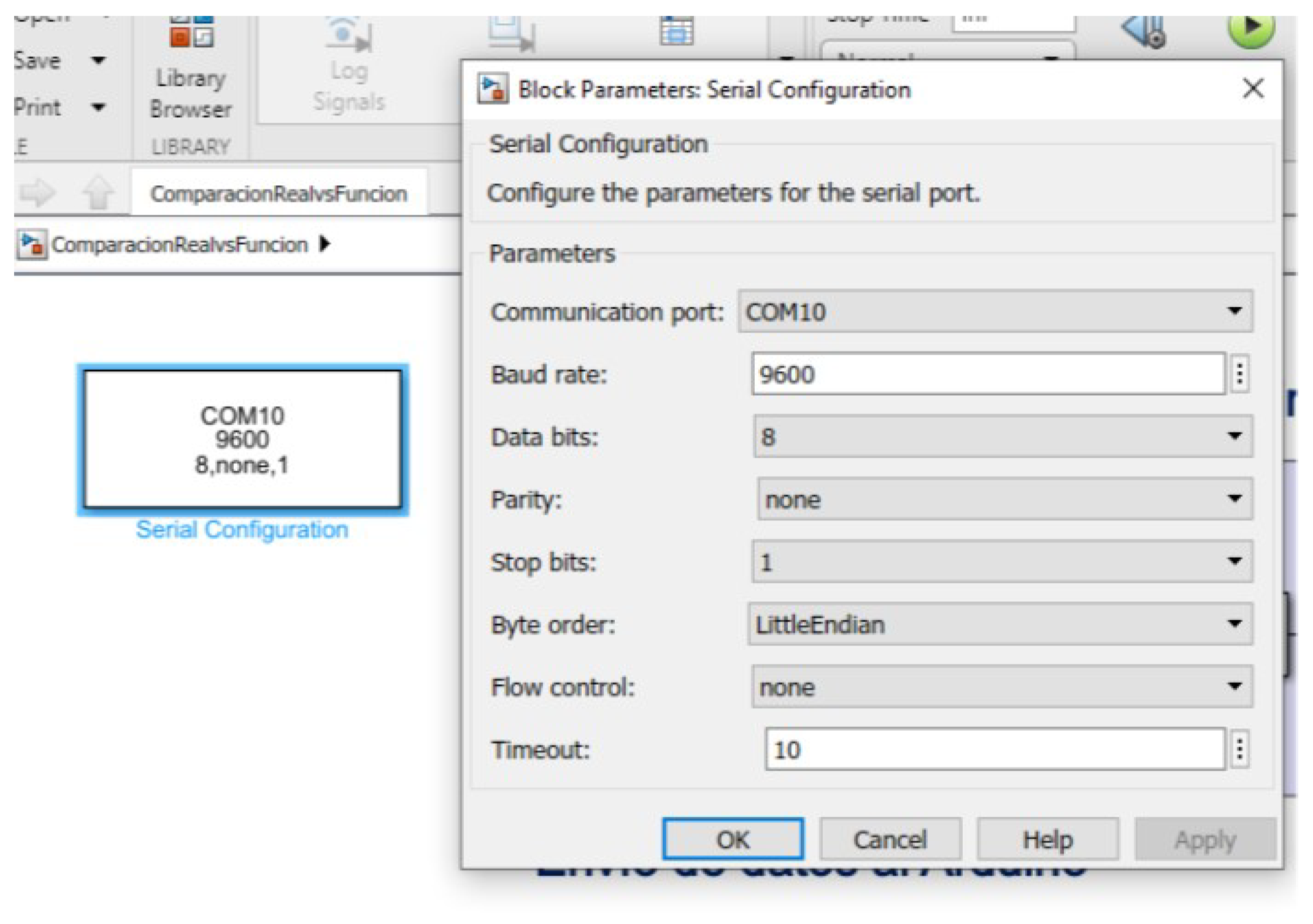Click the OK button
The height and width of the screenshot is (924, 1313).
(733, 839)
